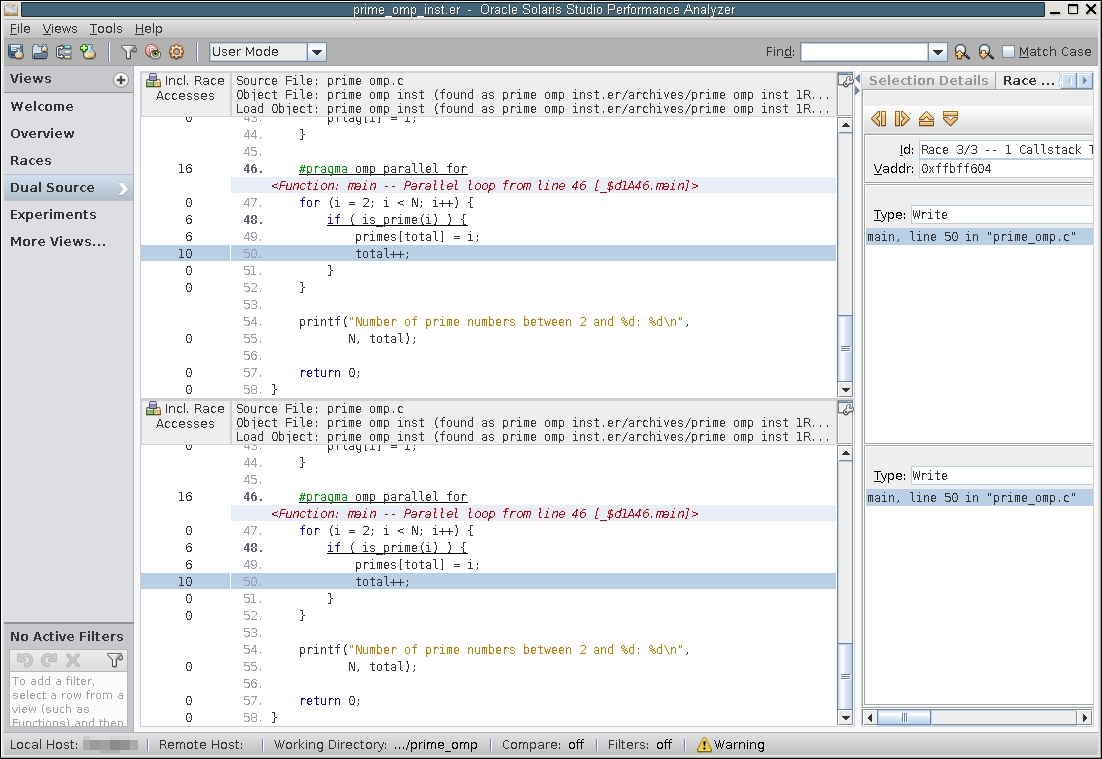The image size is (1102, 759).
Task: Click the Warning indicator in the status bar
Action: 731,744
